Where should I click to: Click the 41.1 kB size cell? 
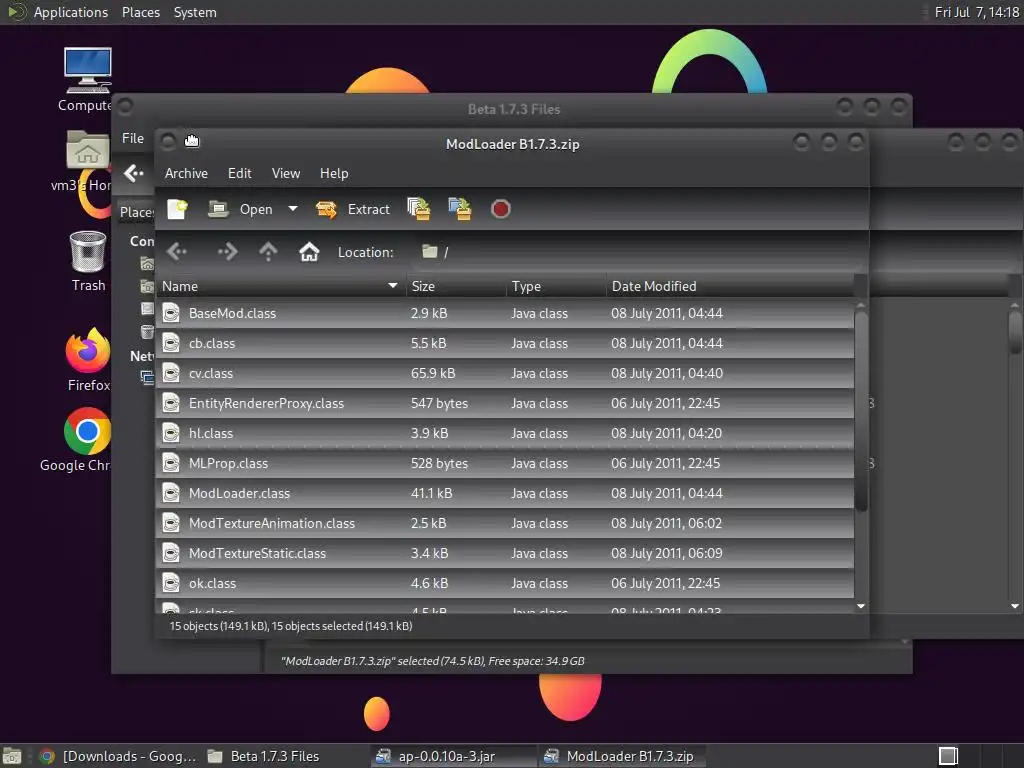click(x=431, y=494)
